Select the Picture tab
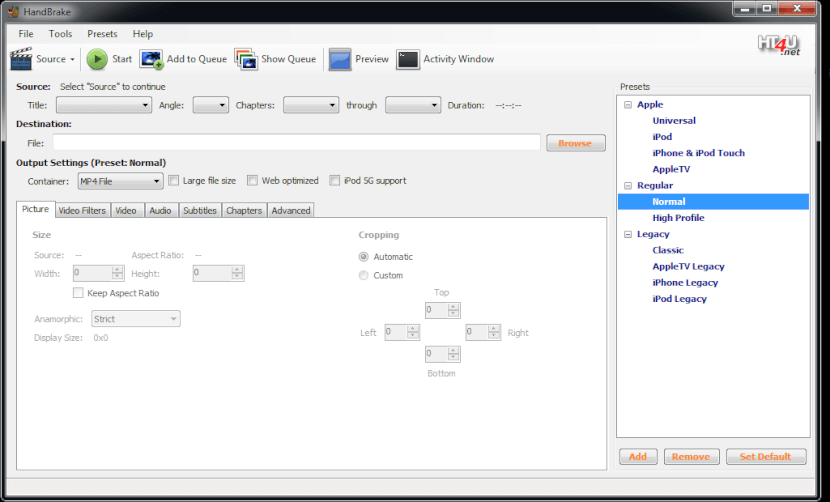This screenshot has height=502, width=830. point(35,209)
